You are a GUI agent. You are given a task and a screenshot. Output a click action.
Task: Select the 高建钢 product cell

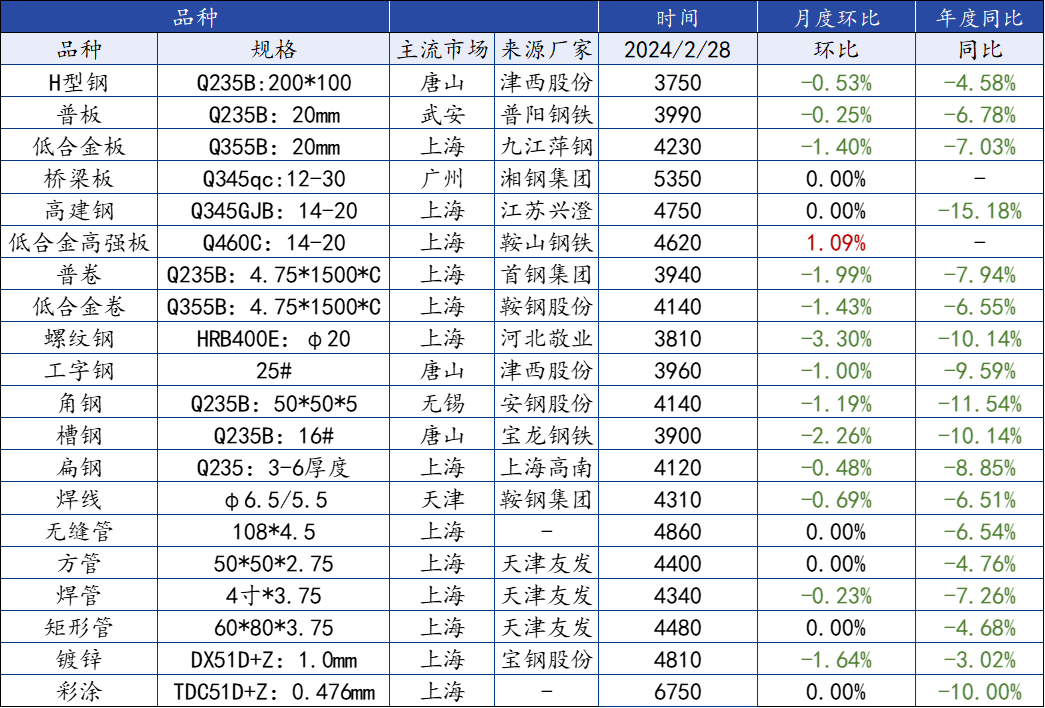point(79,210)
